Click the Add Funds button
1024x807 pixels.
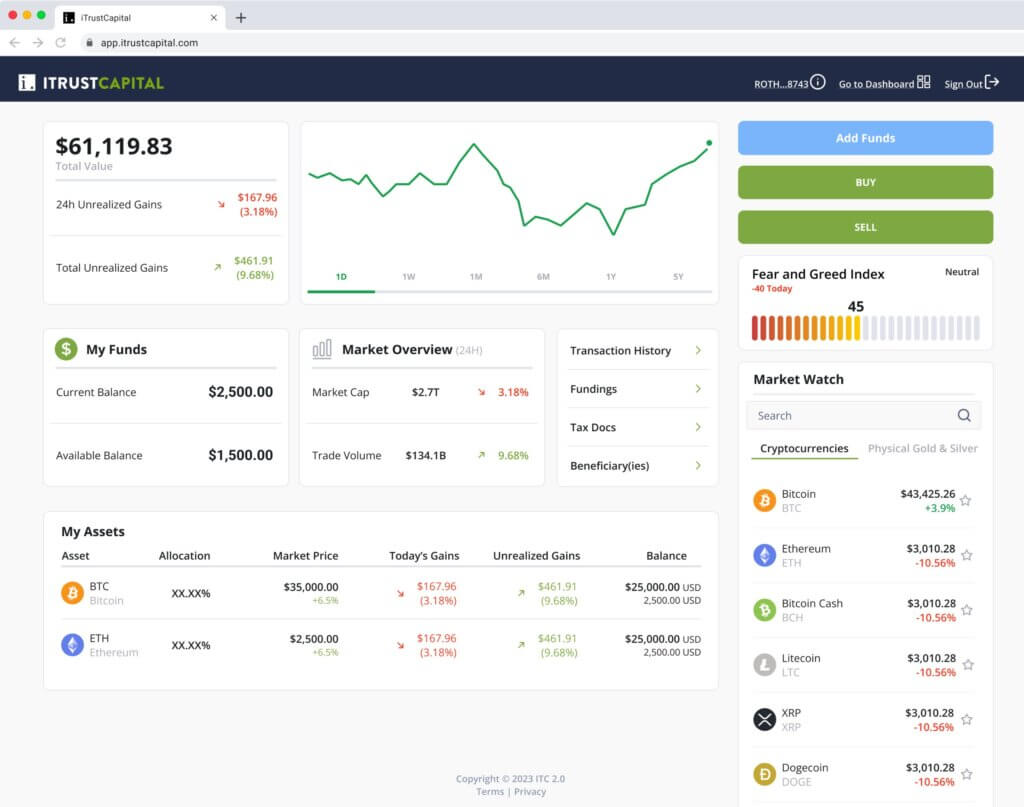865,137
